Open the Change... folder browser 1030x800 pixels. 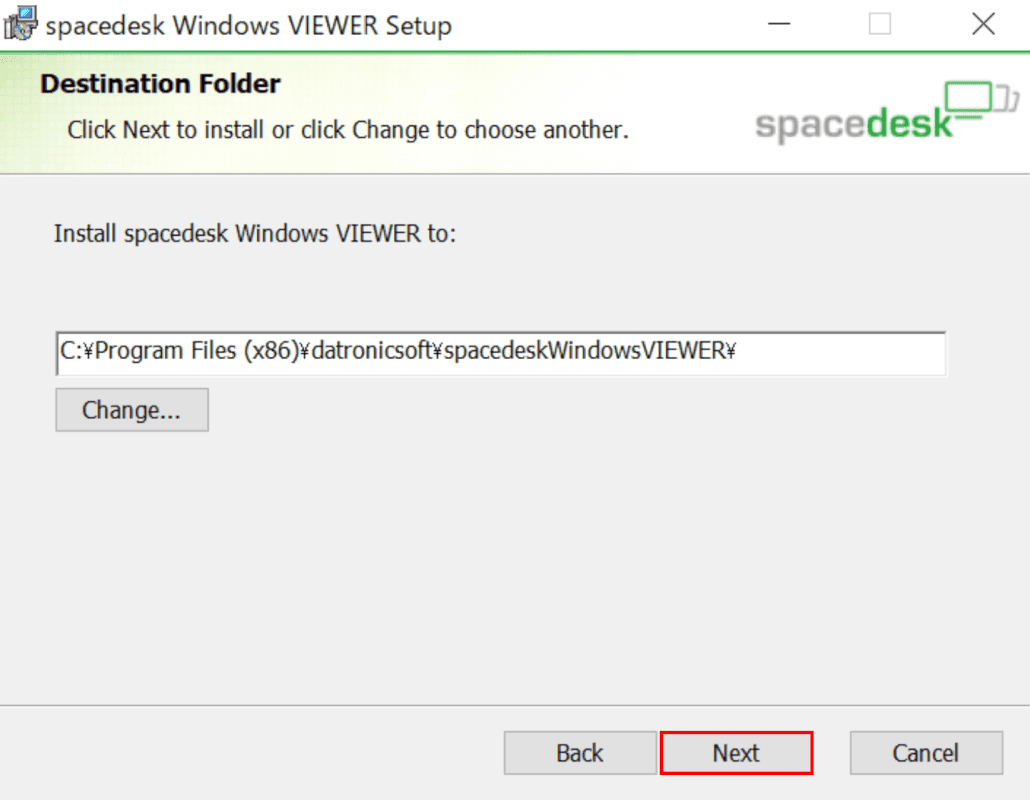132,410
